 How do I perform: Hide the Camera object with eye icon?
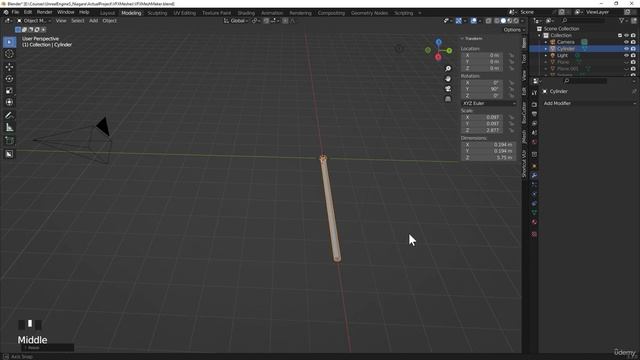tap(626, 42)
